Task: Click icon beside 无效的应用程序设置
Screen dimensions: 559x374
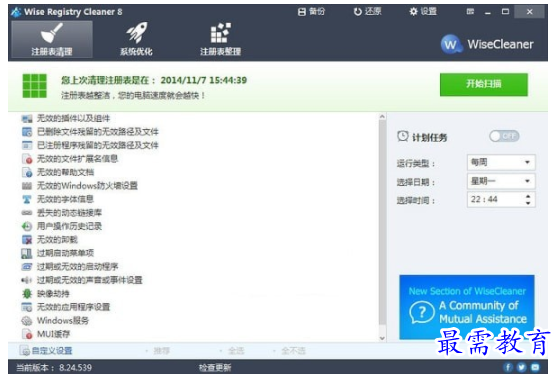Action: tap(27, 307)
